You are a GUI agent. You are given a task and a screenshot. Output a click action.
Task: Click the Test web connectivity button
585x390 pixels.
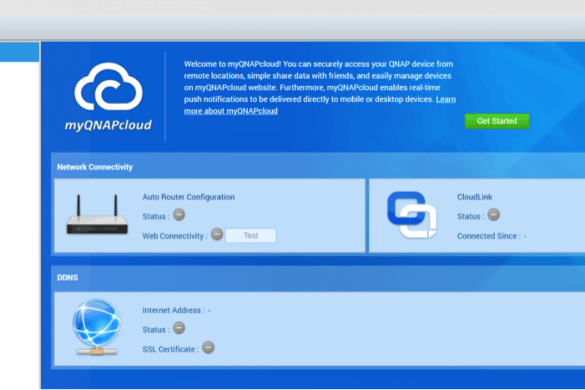(x=251, y=235)
